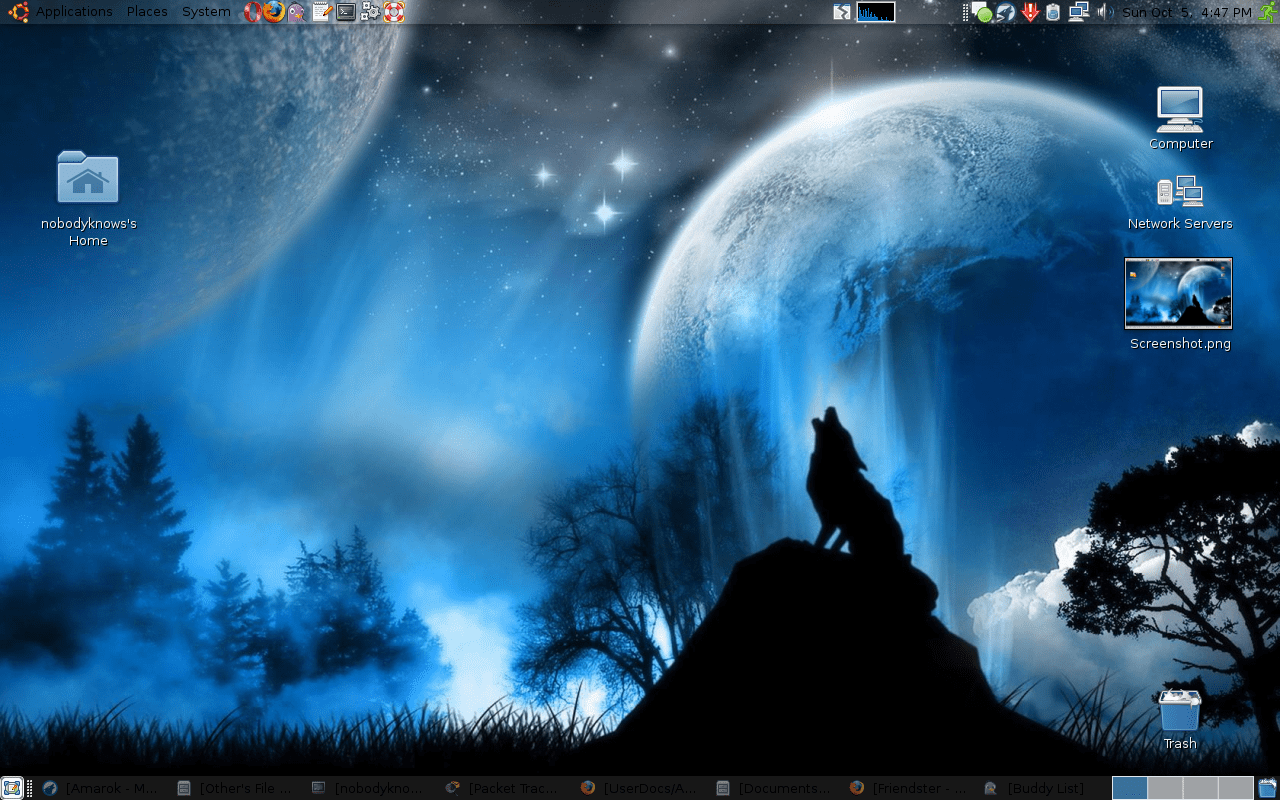Click the Pidgin status tray icon
The image size is (1280, 800).
coord(982,12)
